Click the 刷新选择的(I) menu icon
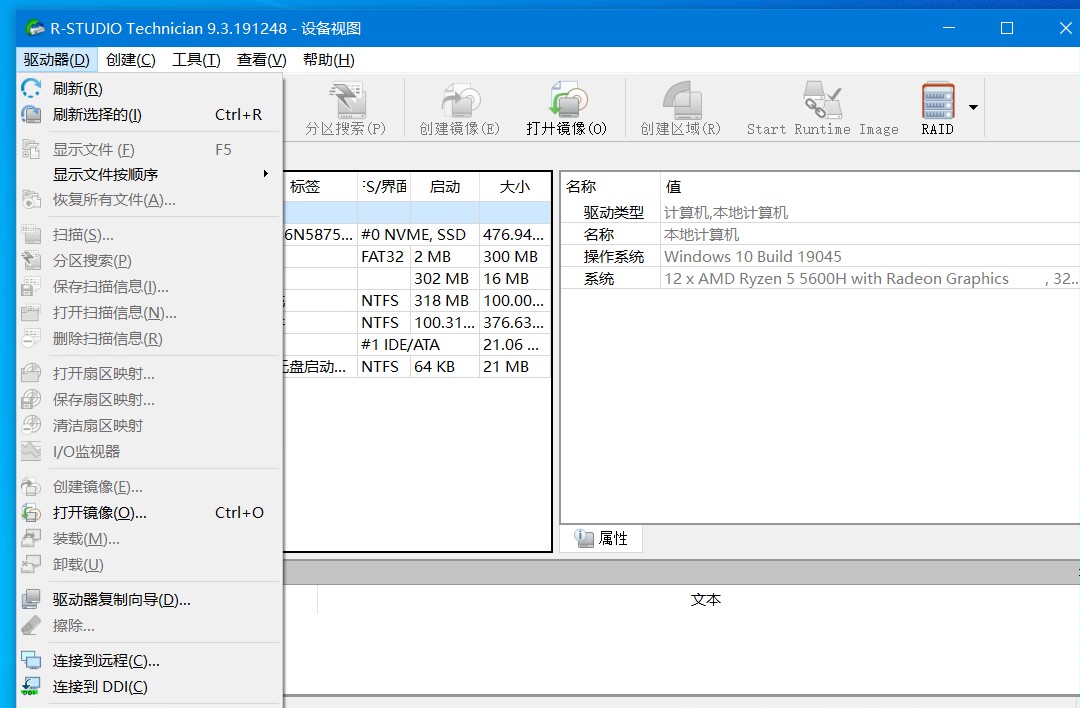Image resolution: width=1080 pixels, height=708 pixels. click(31, 114)
